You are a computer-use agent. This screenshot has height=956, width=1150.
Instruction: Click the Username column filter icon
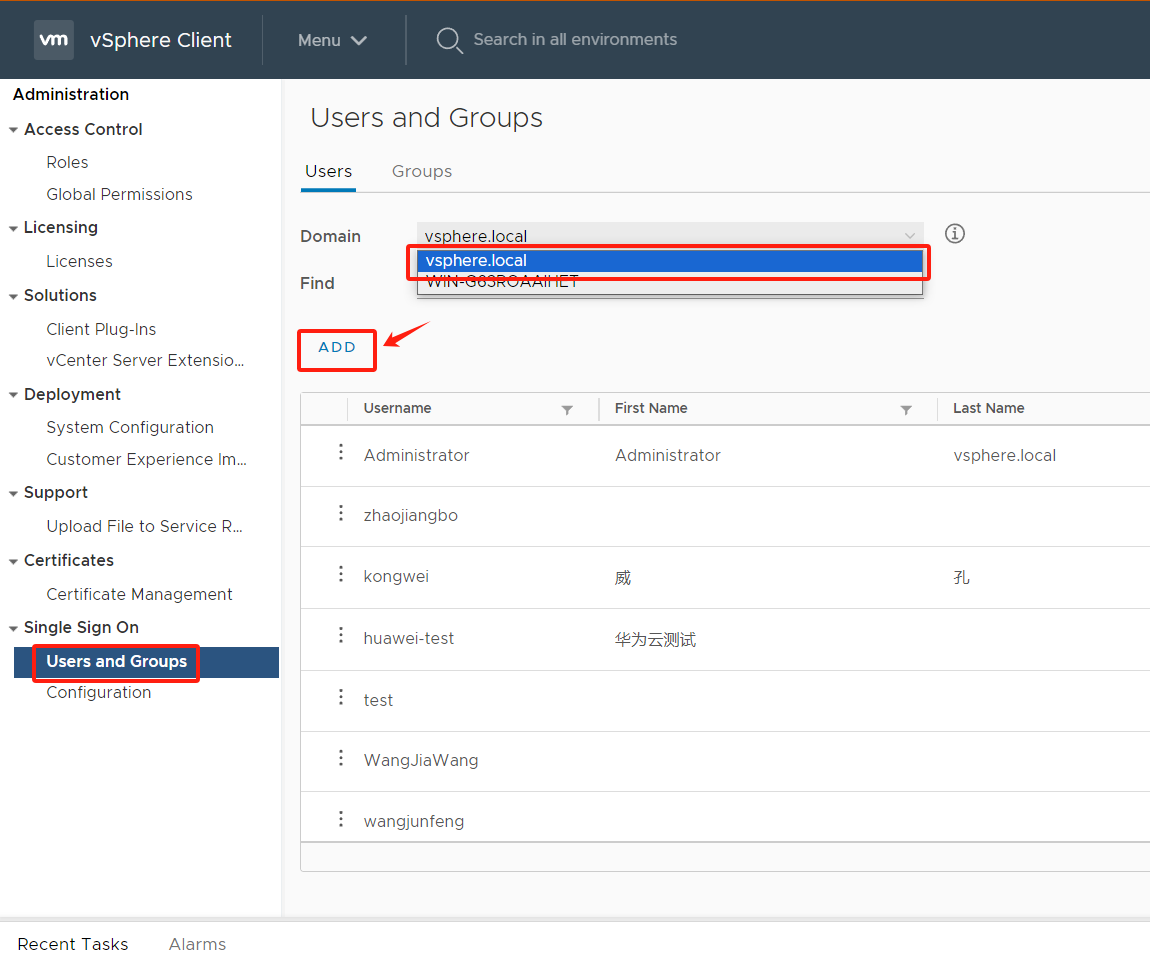coord(567,410)
